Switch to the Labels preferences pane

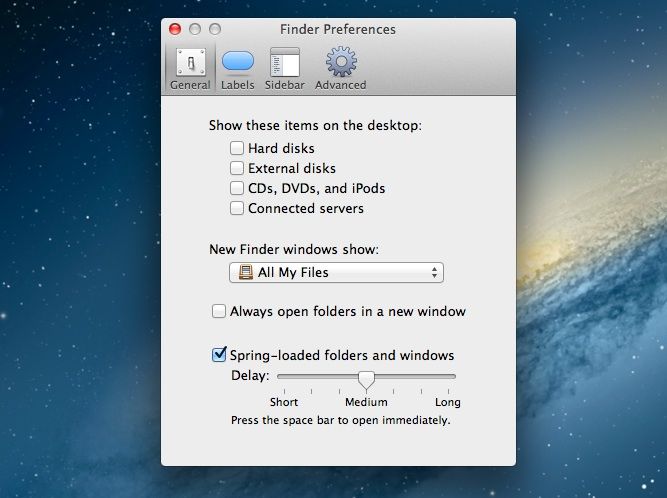(x=237, y=68)
